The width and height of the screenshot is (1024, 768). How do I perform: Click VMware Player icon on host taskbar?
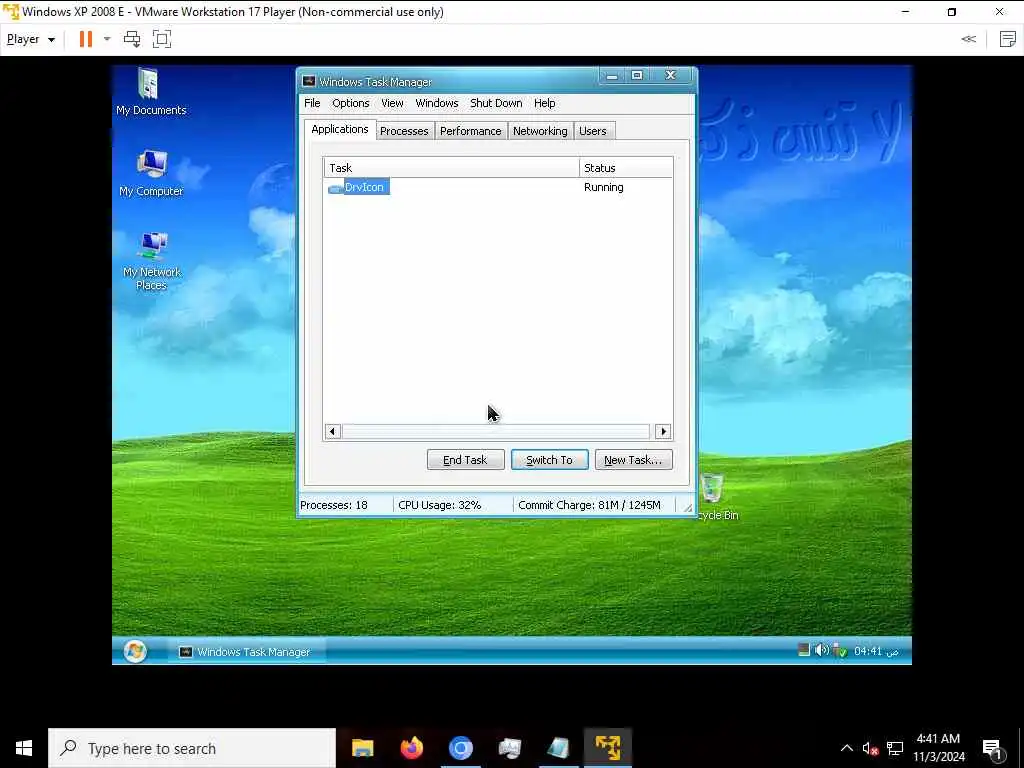coord(607,748)
